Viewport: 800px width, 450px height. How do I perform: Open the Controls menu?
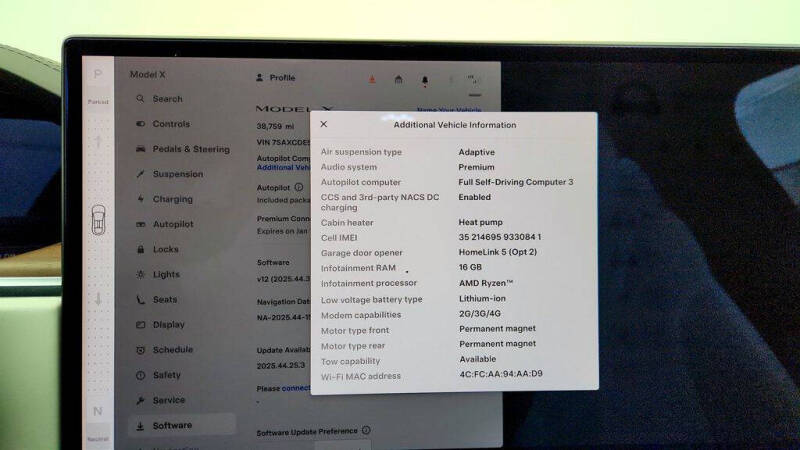[170, 124]
